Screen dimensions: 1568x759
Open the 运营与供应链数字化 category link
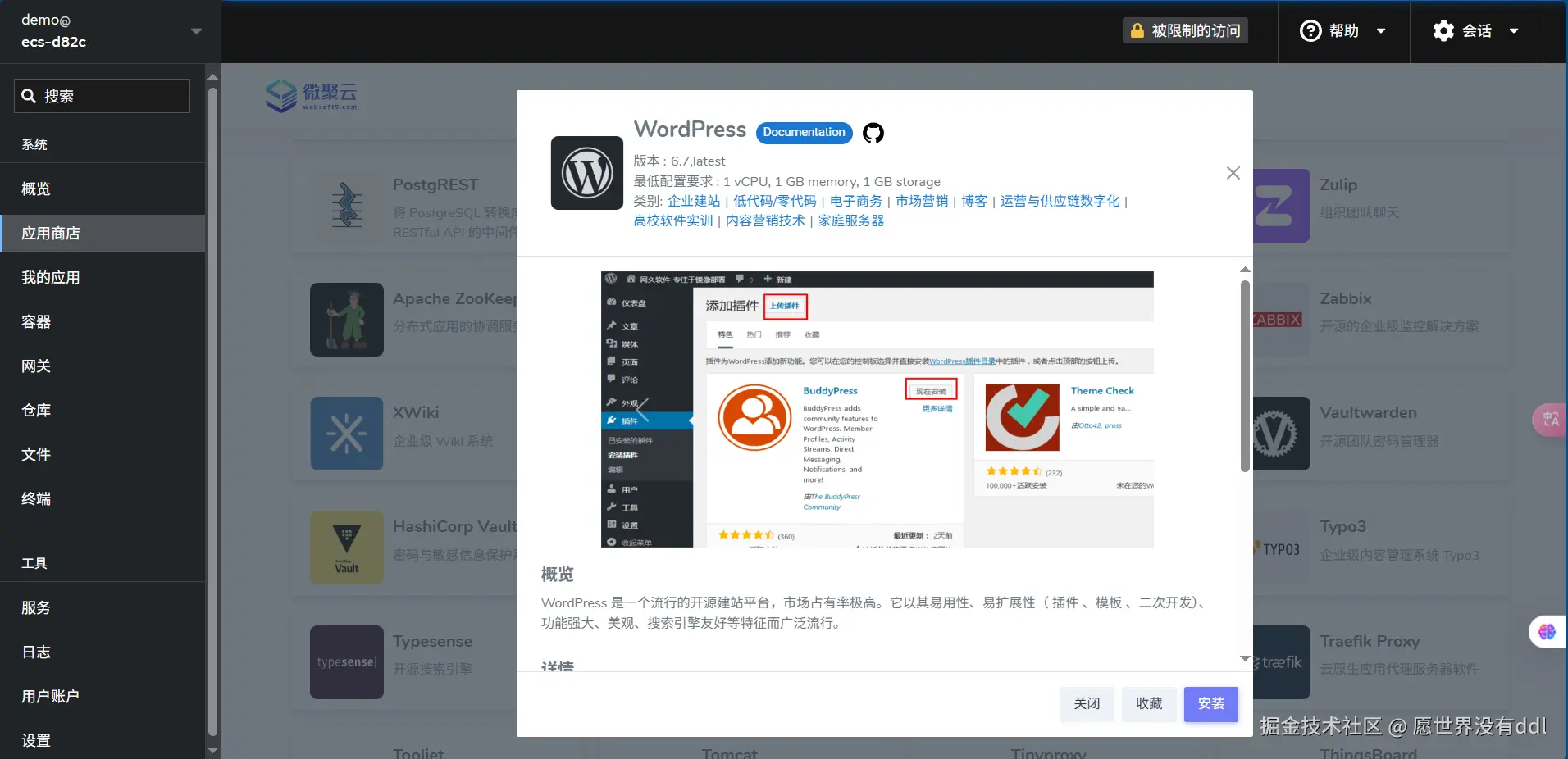pyautogui.click(x=1060, y=201)
